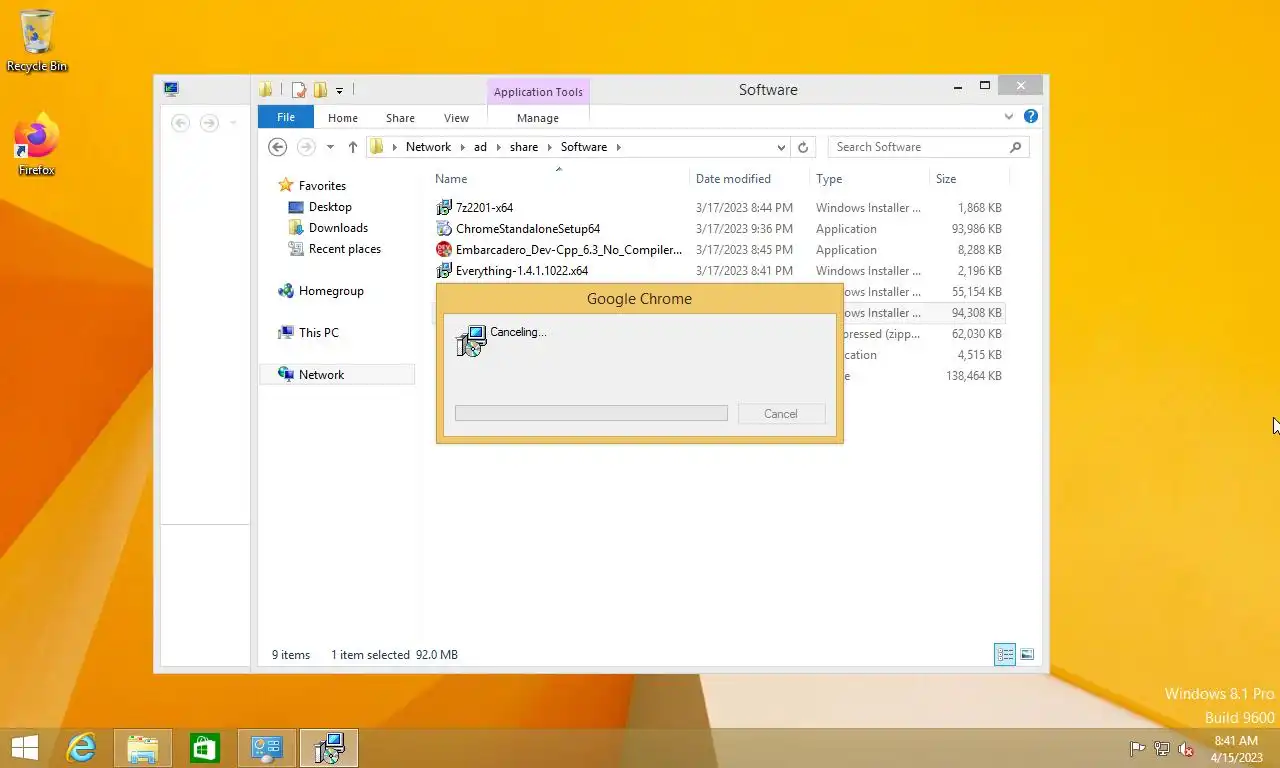
Task: Click the Cancel button in Google Chrome dialog
Action: pos(781,414)
